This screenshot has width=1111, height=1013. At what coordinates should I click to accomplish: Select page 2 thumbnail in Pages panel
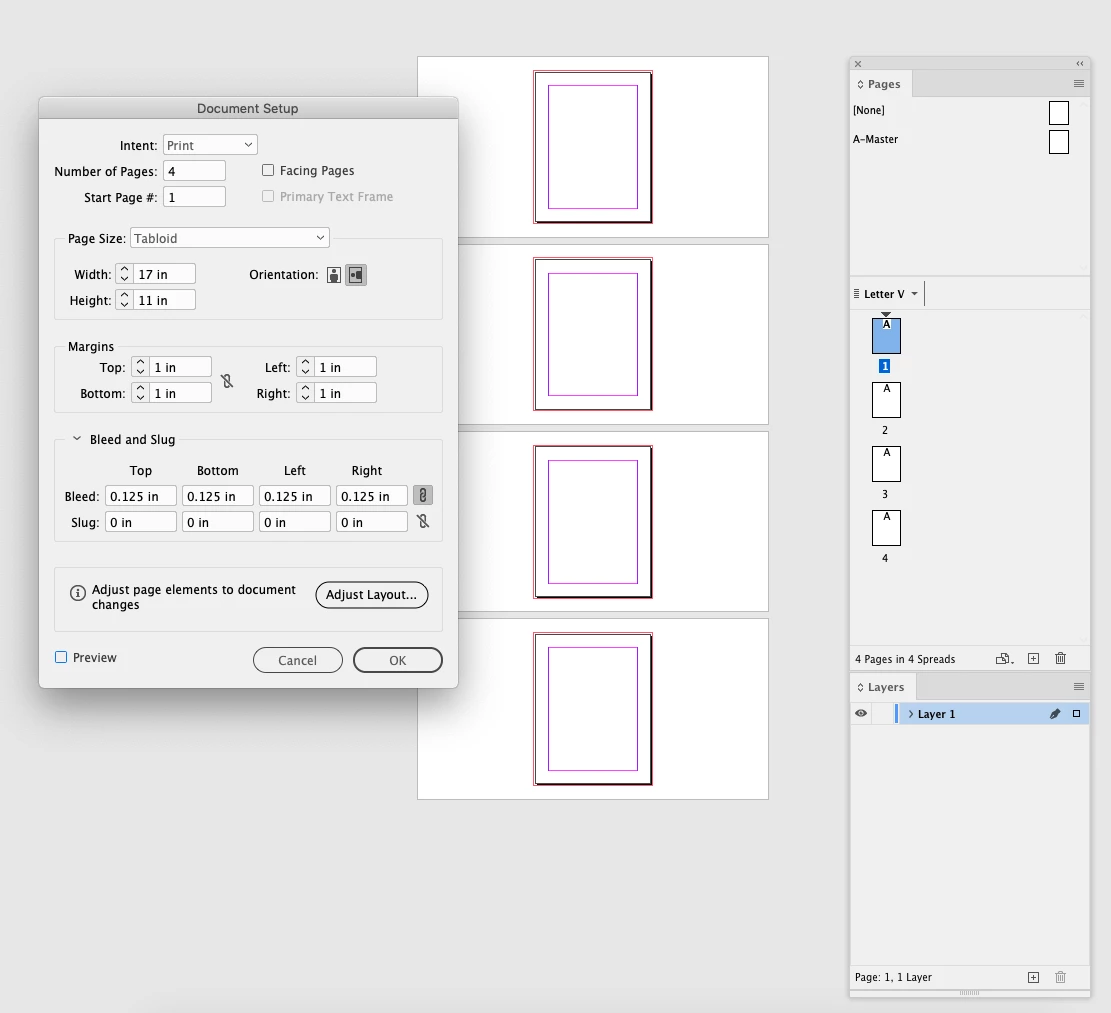click(886, 400)
